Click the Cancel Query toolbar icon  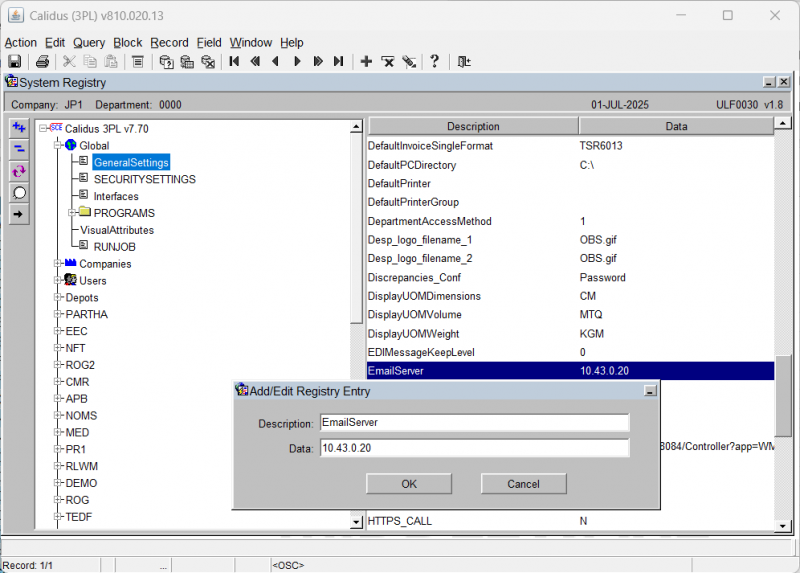point(208,62)
